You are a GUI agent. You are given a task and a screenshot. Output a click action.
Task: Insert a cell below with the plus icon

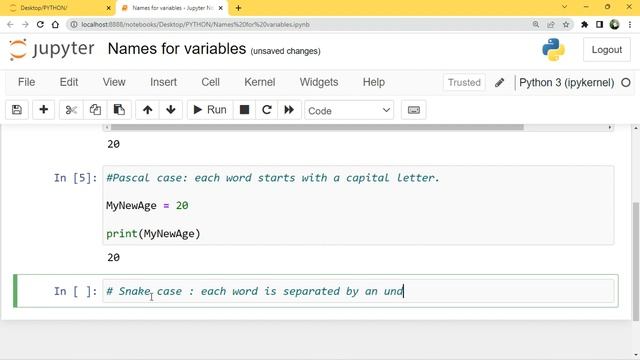click(43, 110)
